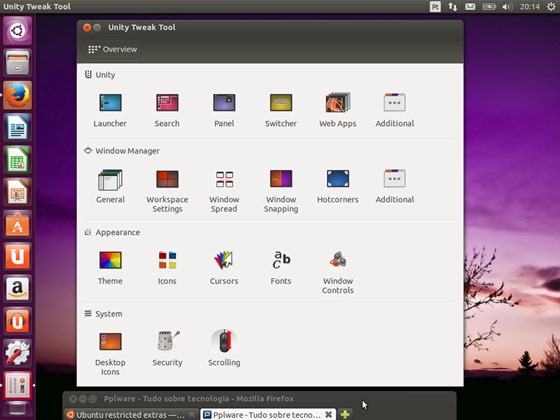
Task: Click the clock showing 20:14
Action: click(530, 6)
